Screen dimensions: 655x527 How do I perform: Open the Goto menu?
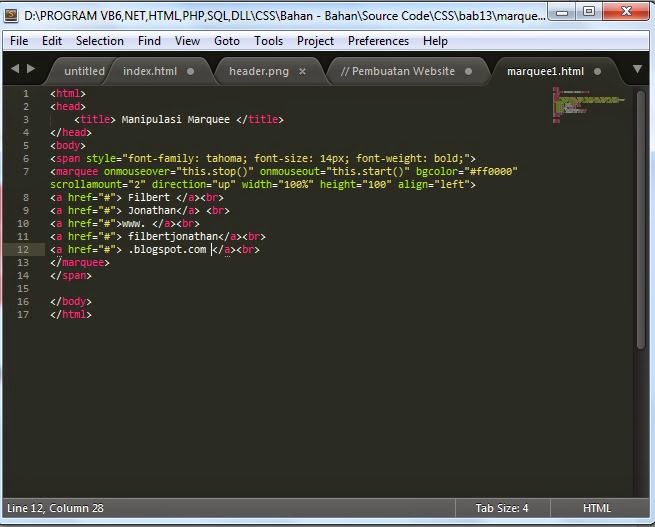[x=227, y=41]
